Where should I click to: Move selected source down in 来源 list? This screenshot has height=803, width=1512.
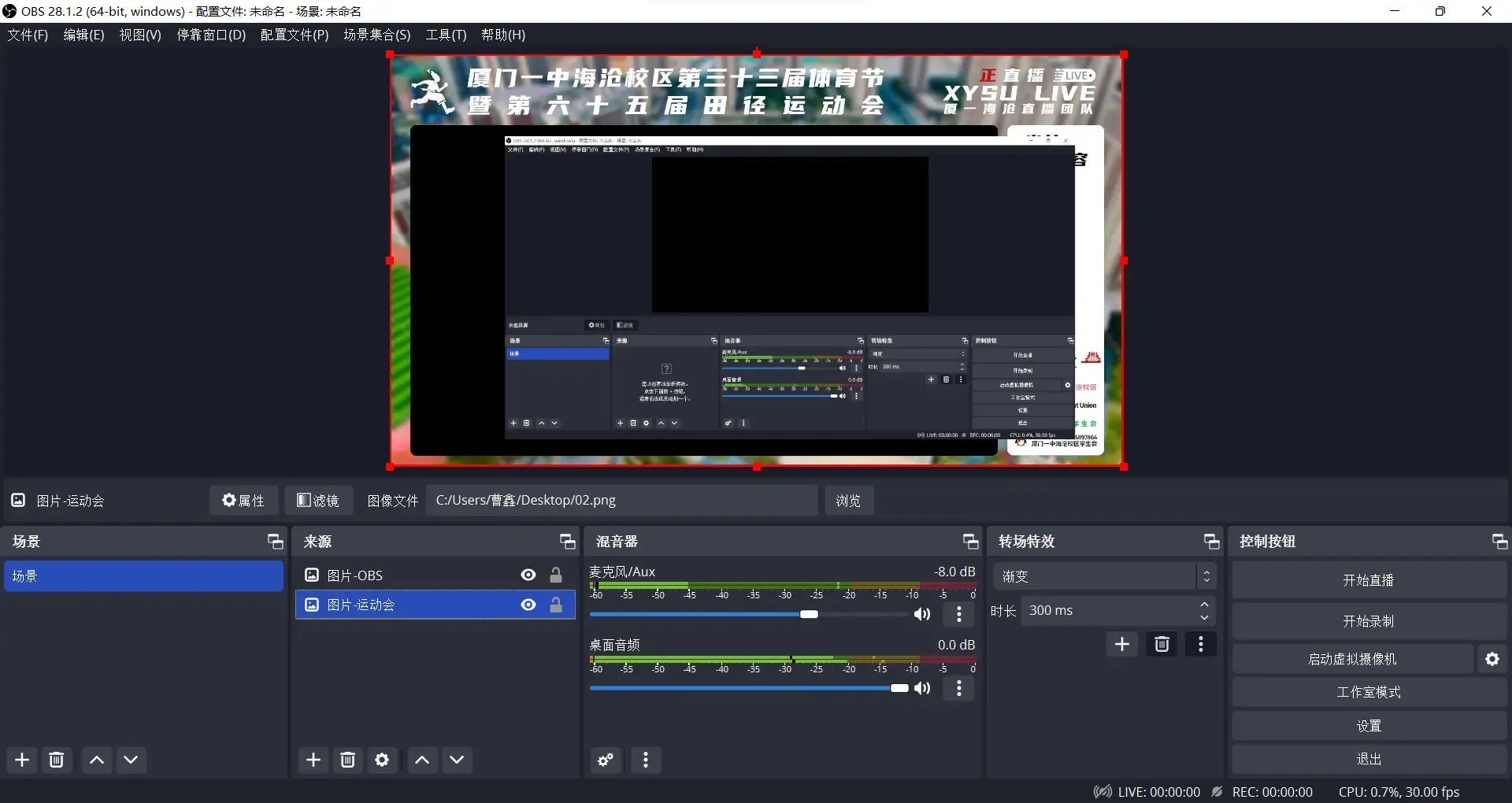(x=457, y=760)
